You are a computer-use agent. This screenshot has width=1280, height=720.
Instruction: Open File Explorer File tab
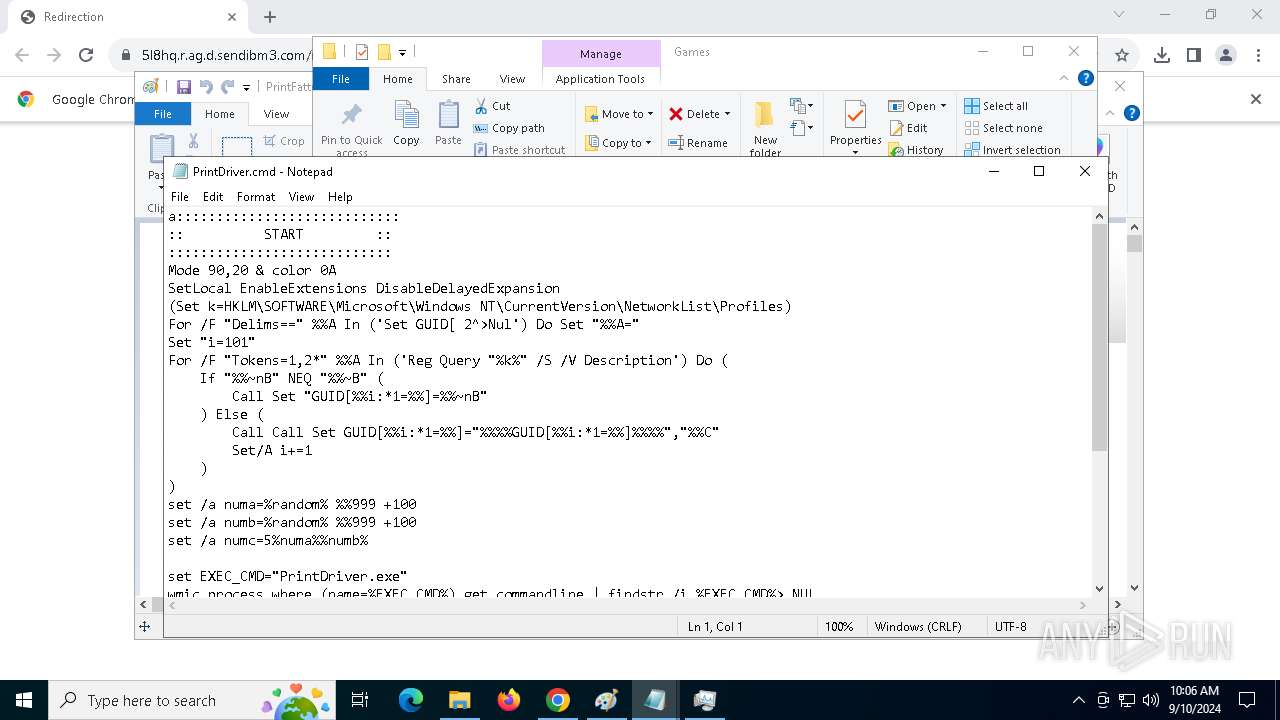pyautogui.click(x=341, y=79)
